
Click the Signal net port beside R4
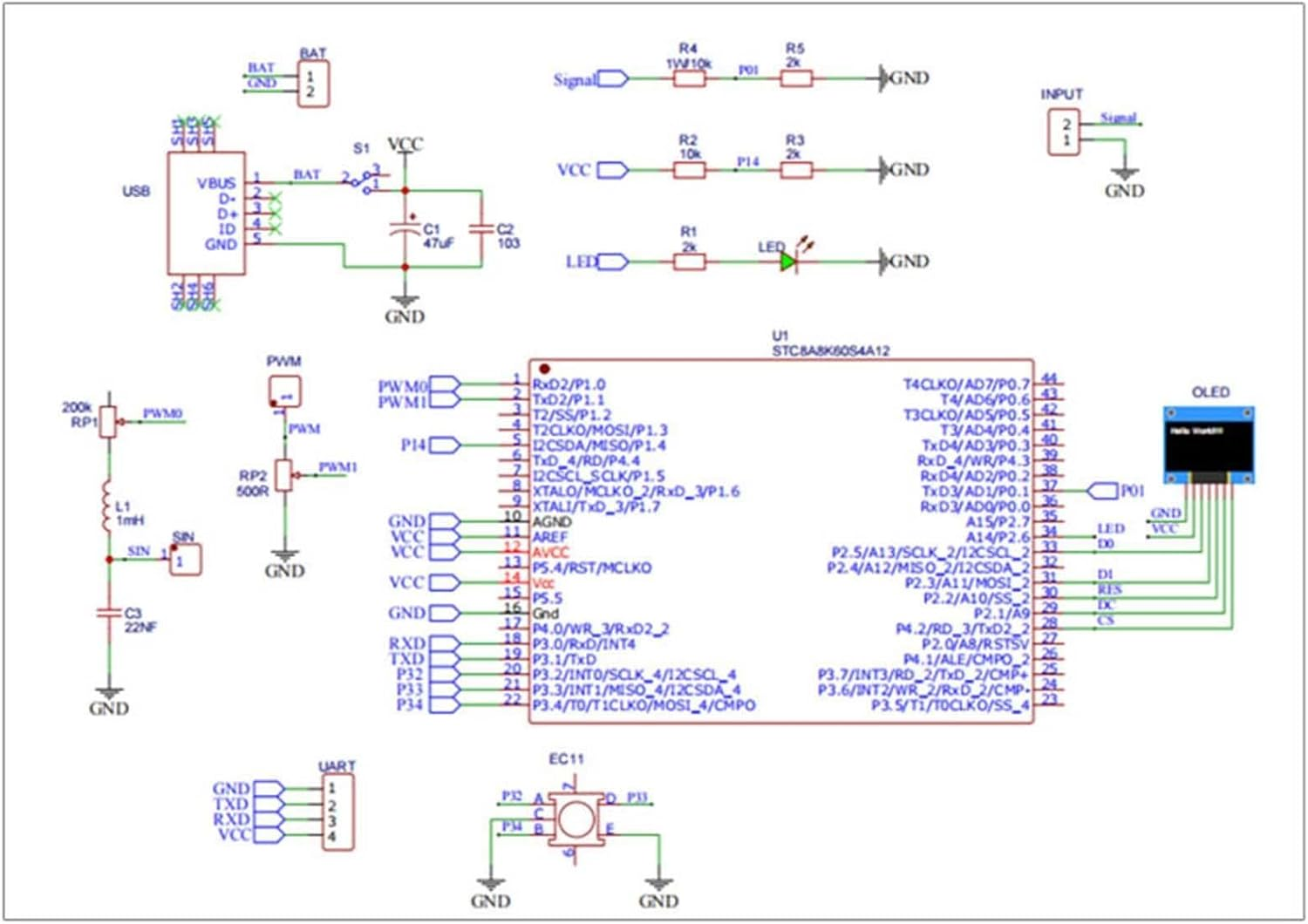[614, 79]
